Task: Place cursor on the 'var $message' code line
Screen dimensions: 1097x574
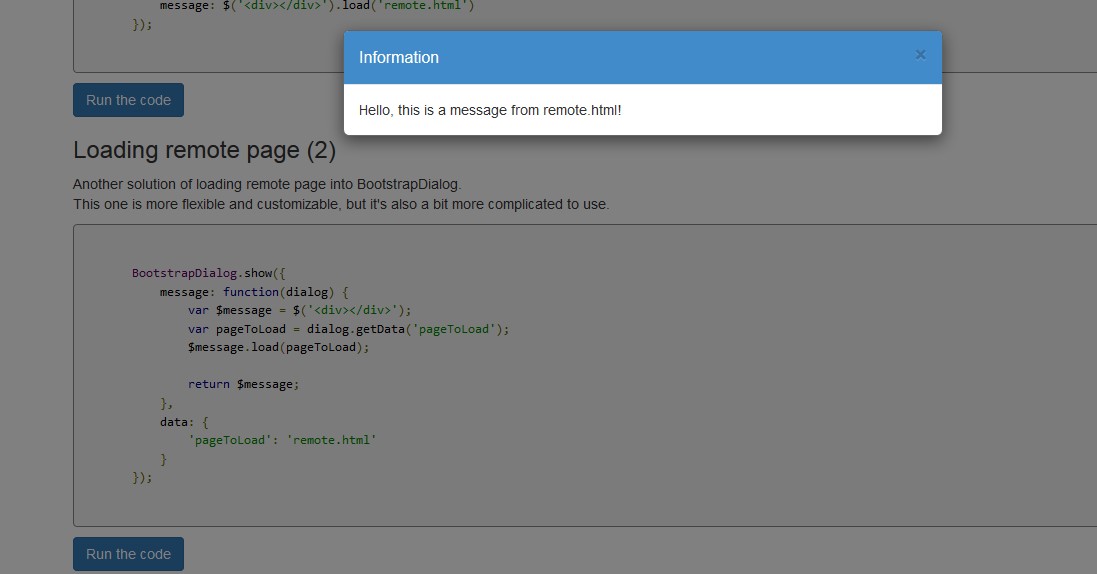Action: [x=299, y=310]
